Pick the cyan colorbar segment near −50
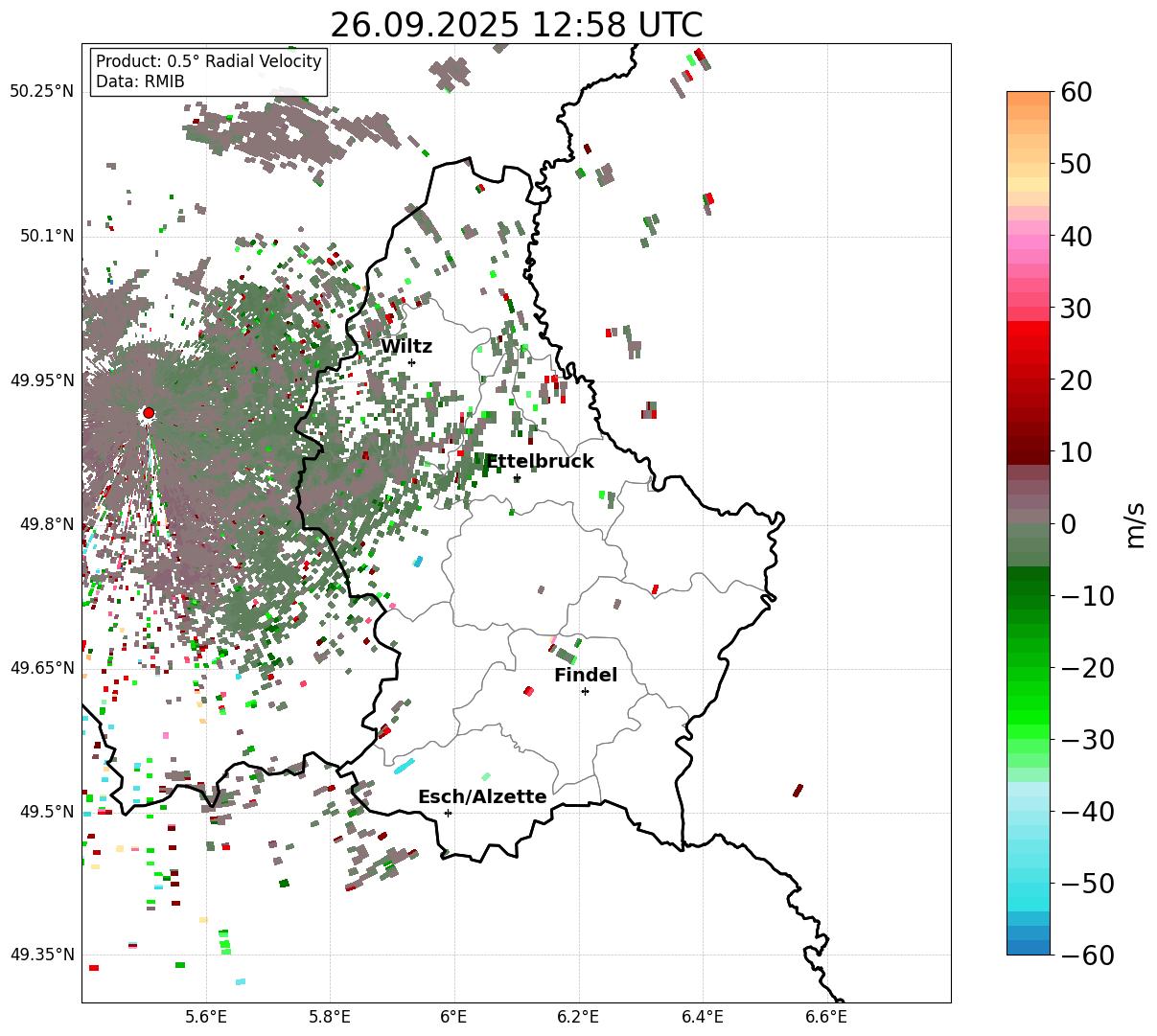The height and width of the screenshot is (1036, 1157). click(x=1029, y=889)
